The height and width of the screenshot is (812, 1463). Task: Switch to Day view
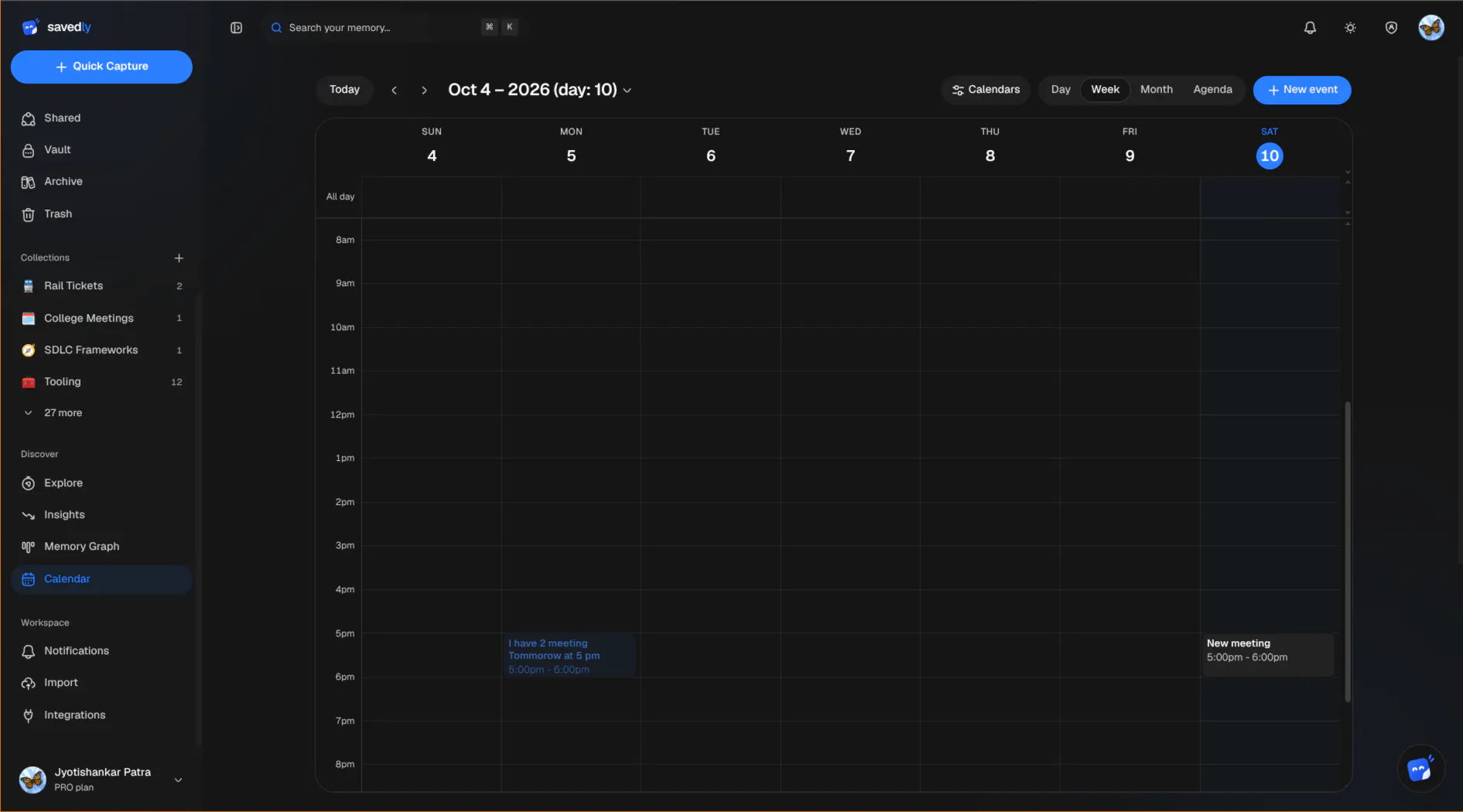1061,90
